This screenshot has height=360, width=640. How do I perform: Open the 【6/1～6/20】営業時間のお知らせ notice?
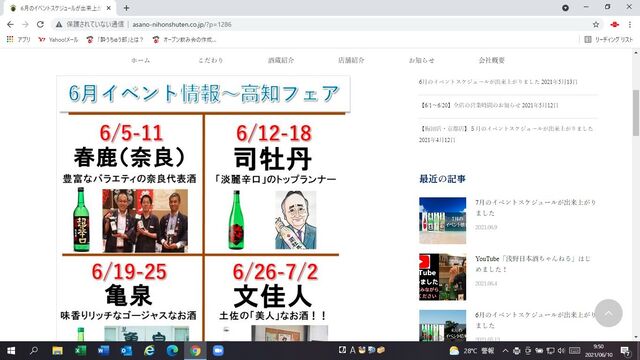[x=489, y=105]
